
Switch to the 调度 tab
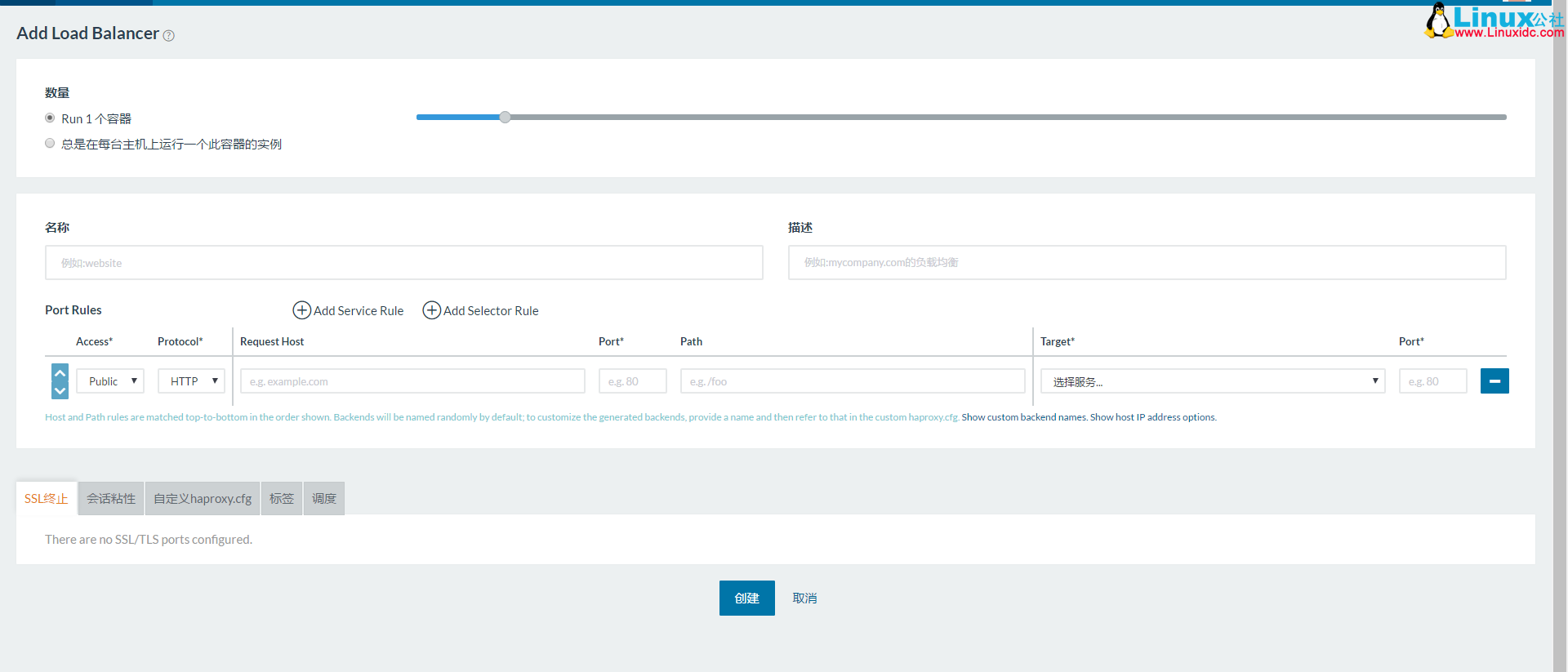[323, 499]
